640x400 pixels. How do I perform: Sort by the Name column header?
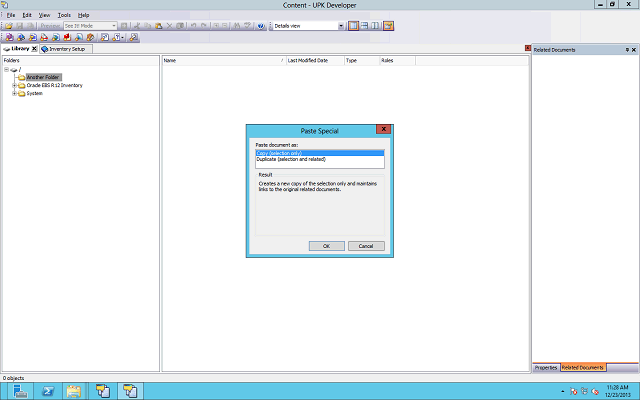(x=224, y=60)
